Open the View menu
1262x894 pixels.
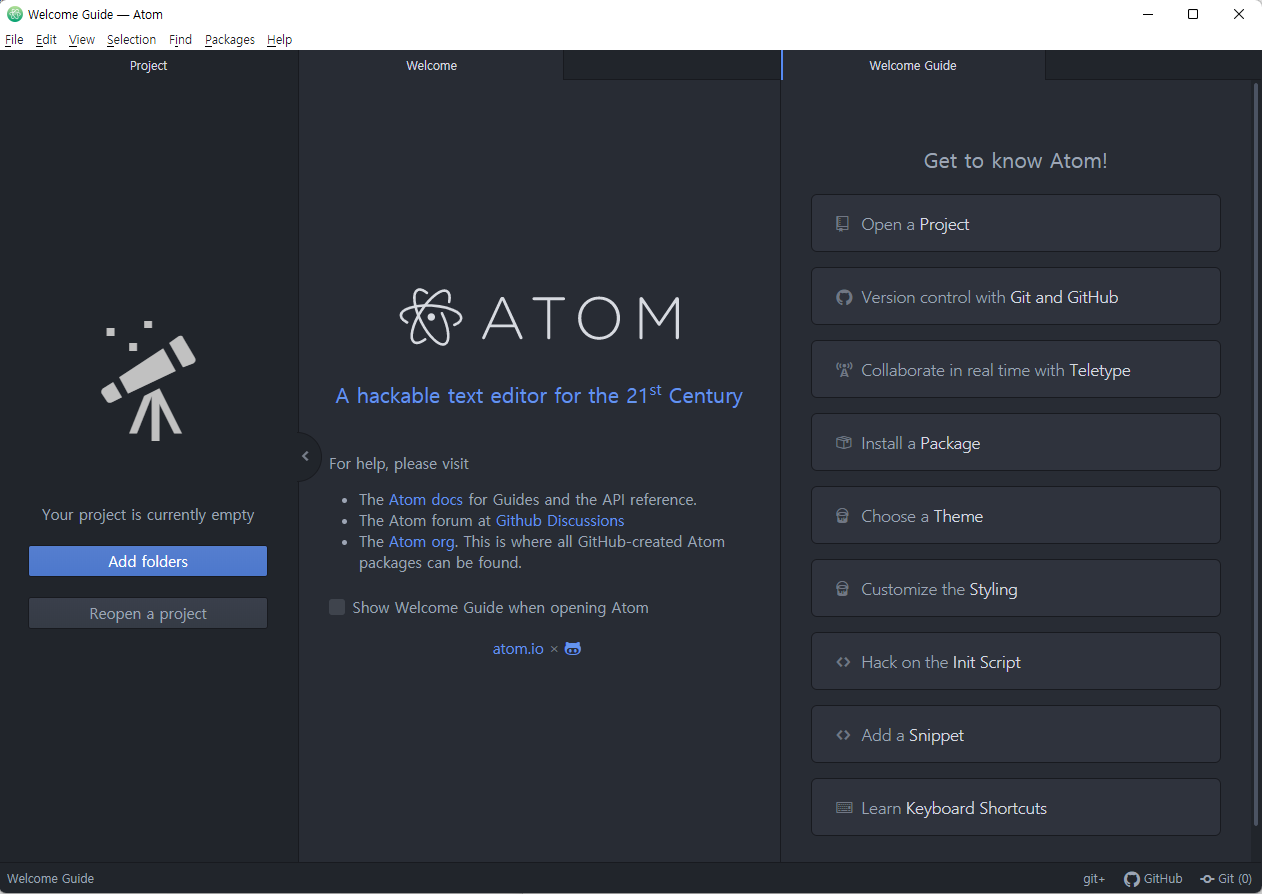pyautogui.click(x=82, y=40)
